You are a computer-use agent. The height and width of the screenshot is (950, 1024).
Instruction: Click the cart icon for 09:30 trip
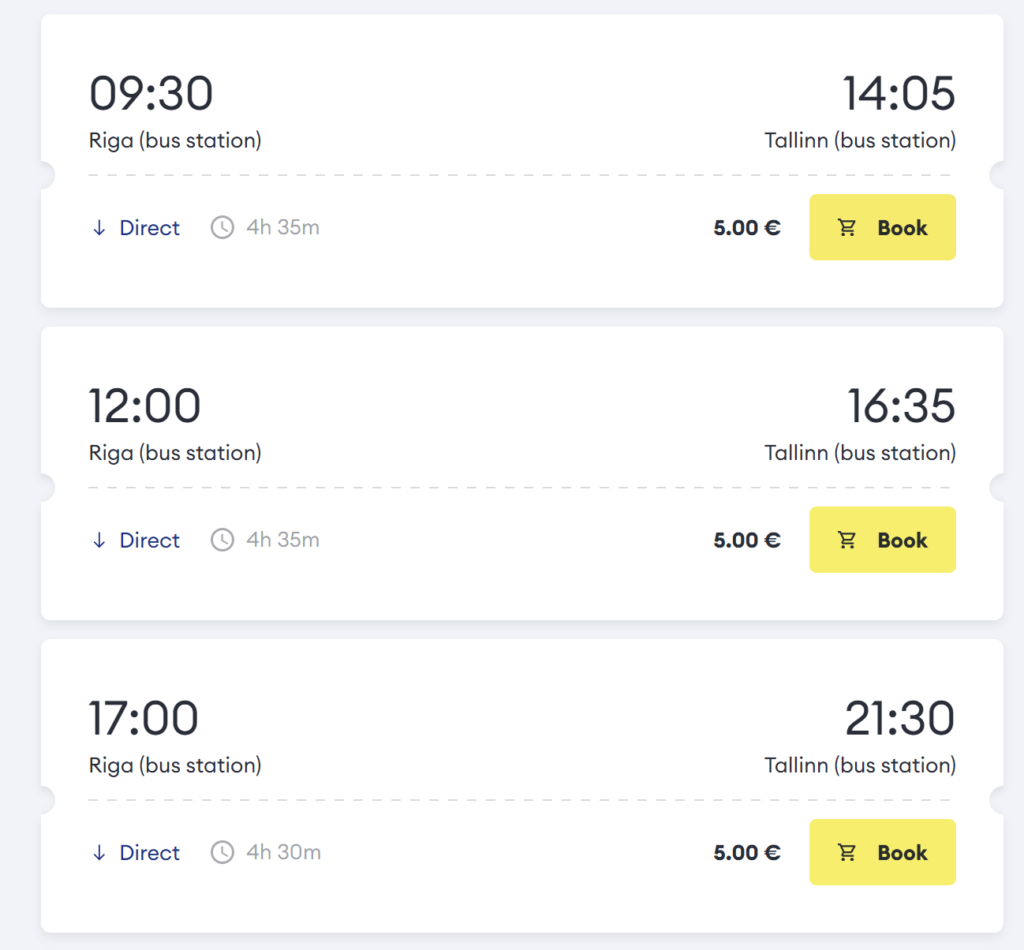pyautogui.click(x=847, y=227)
